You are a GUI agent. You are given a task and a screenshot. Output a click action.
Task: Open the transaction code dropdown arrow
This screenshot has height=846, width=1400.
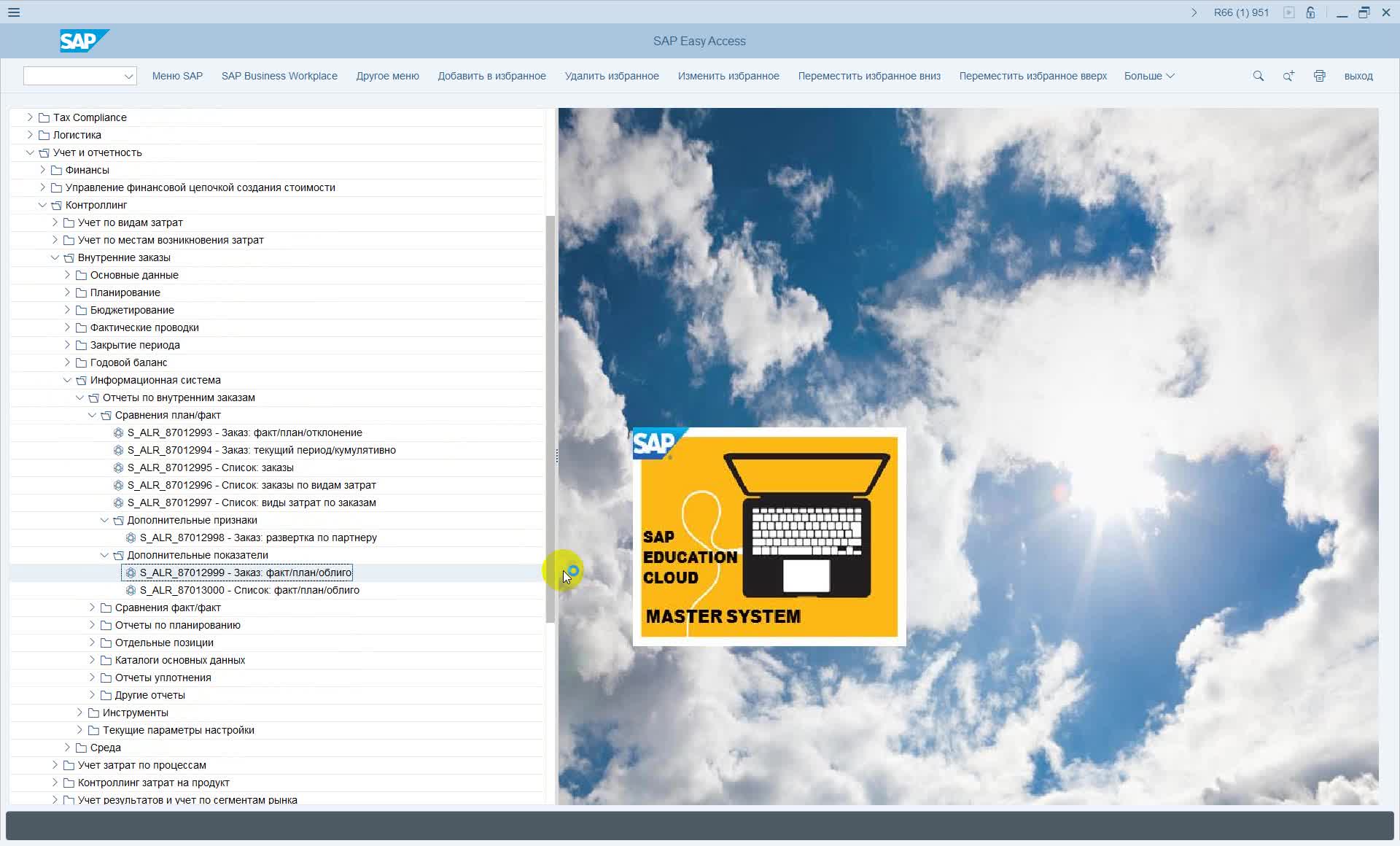click(x=128, y=76)
